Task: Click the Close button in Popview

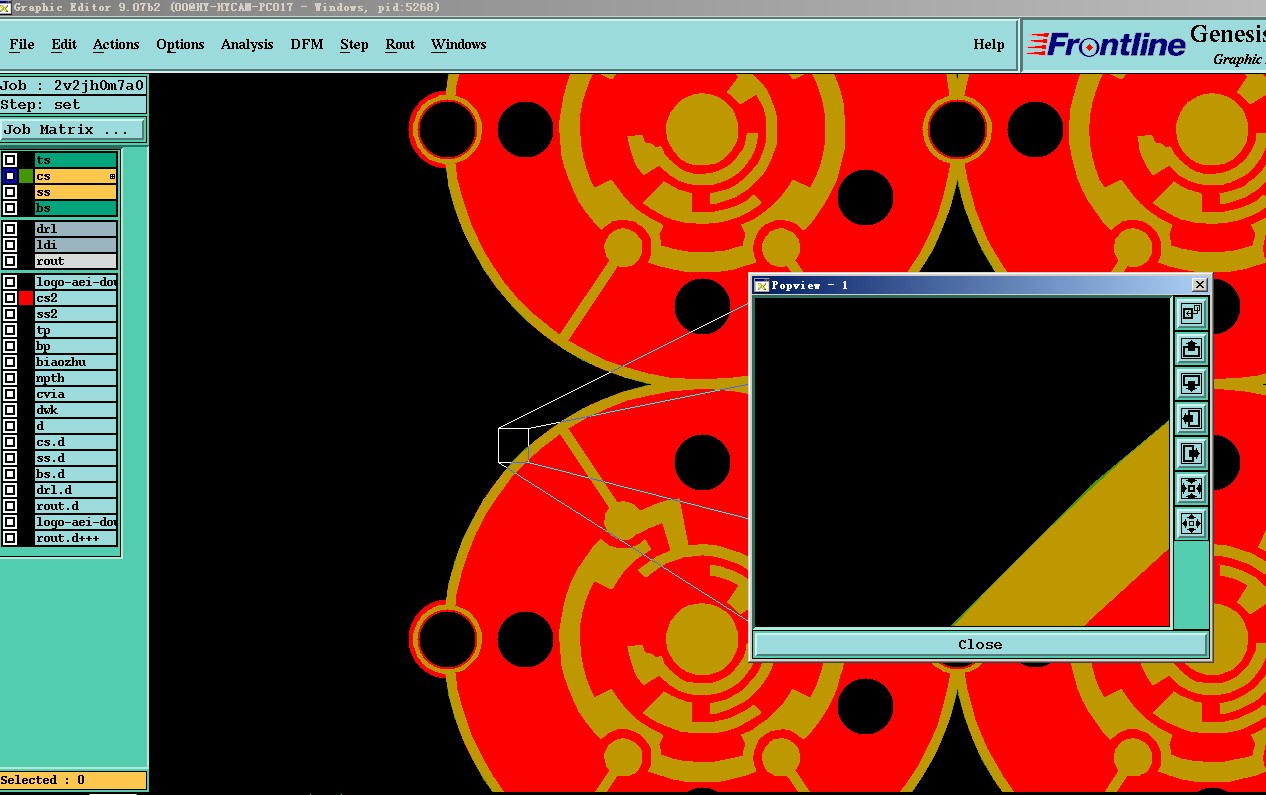Action: click(980, 644)
